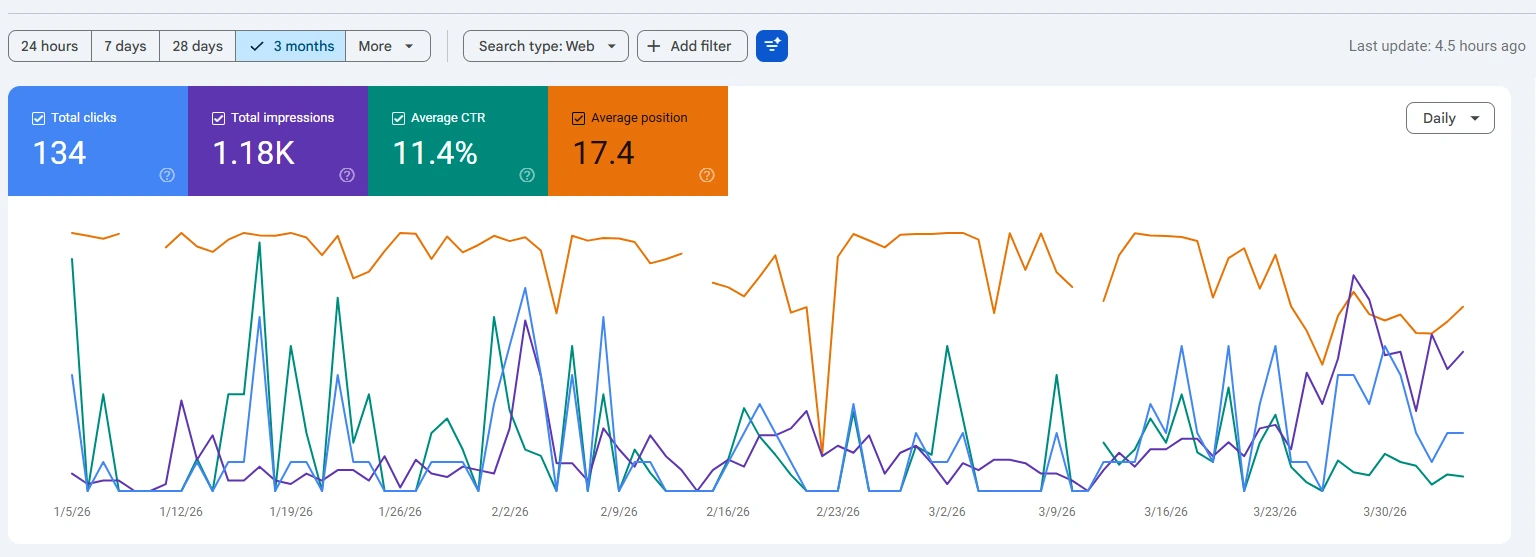Select the 3 months date range
This screenshot has height=557, width=1536.
291,46
